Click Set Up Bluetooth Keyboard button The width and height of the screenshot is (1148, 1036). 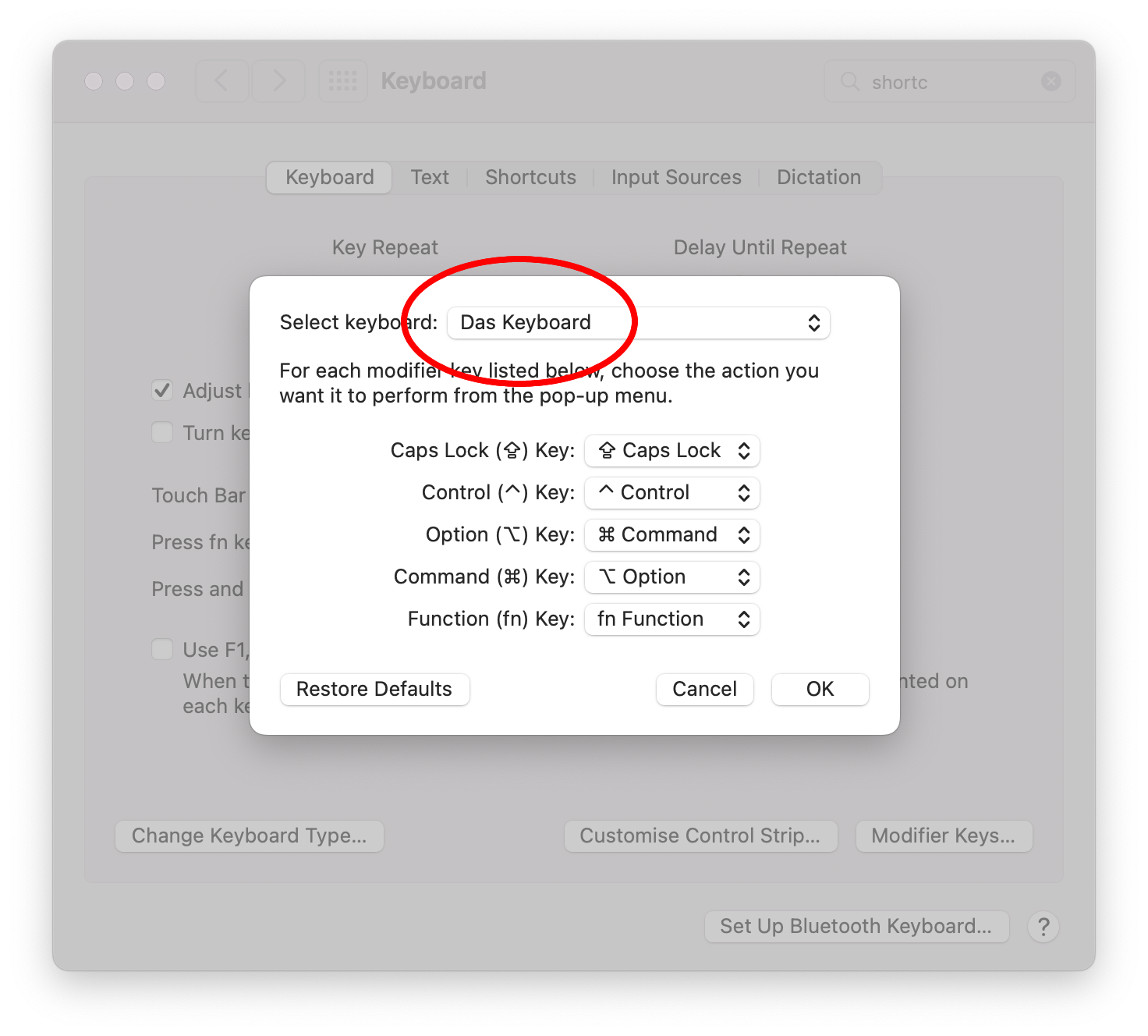pos(856,927)
